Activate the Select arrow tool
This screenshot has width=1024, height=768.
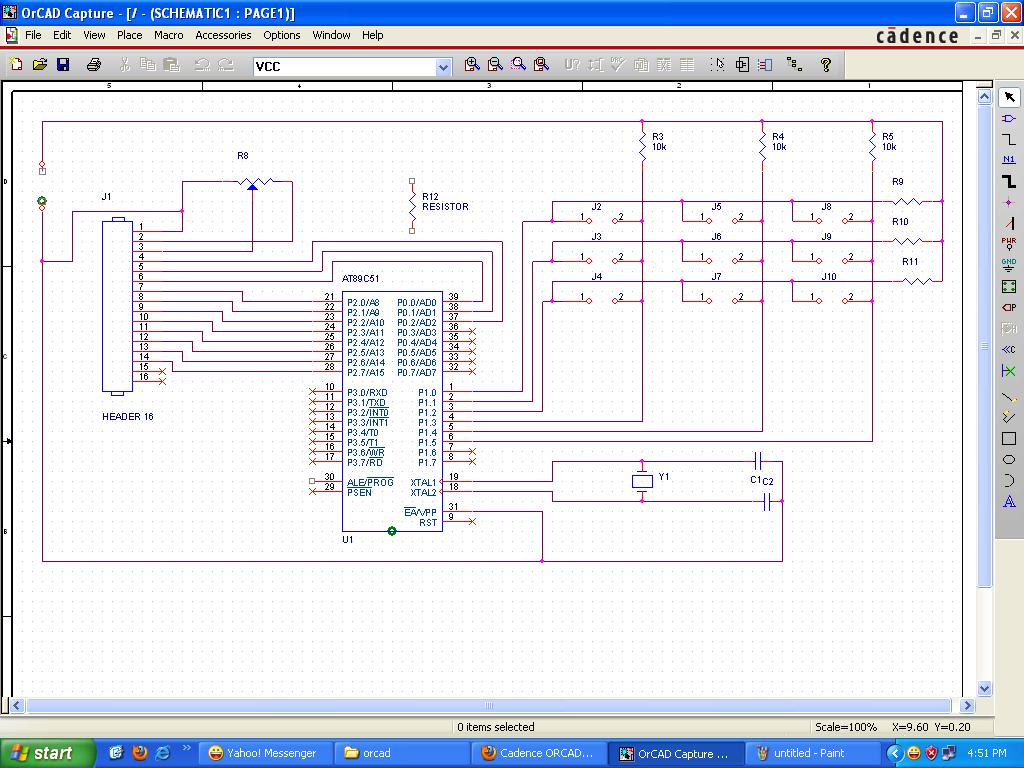(x=1009, y=98)
